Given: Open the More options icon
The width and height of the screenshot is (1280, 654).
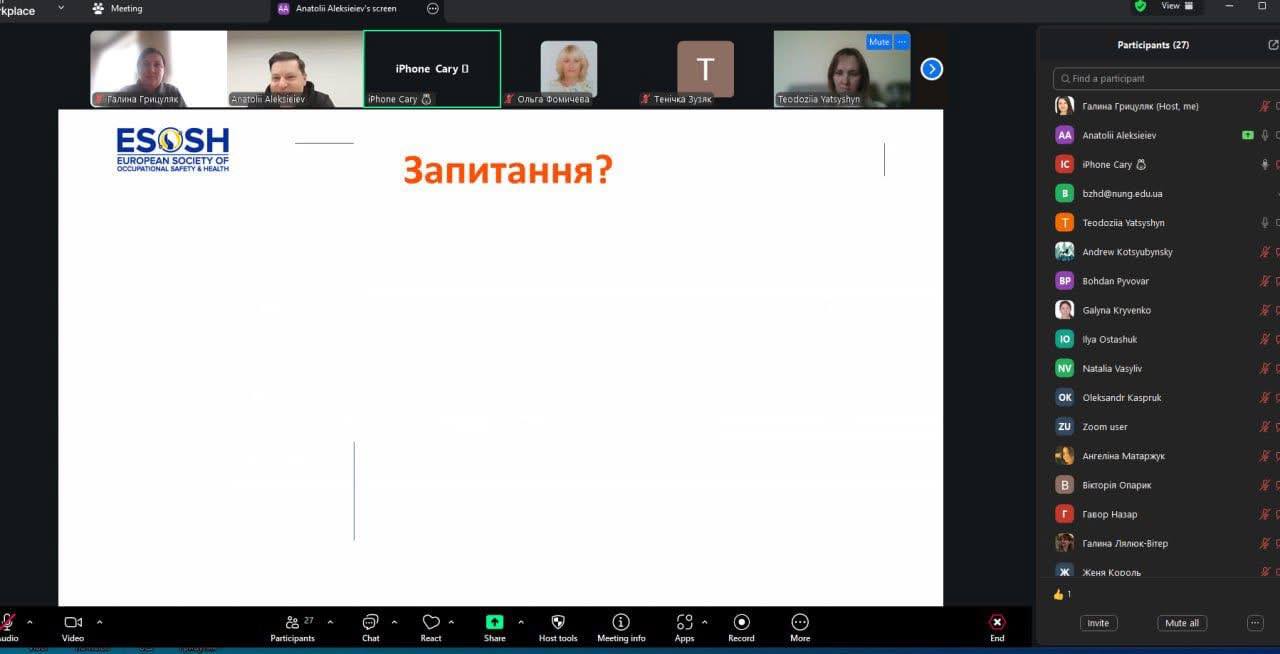Looking at the screenshot, I should pyautogui.click(x=800, y=622).
